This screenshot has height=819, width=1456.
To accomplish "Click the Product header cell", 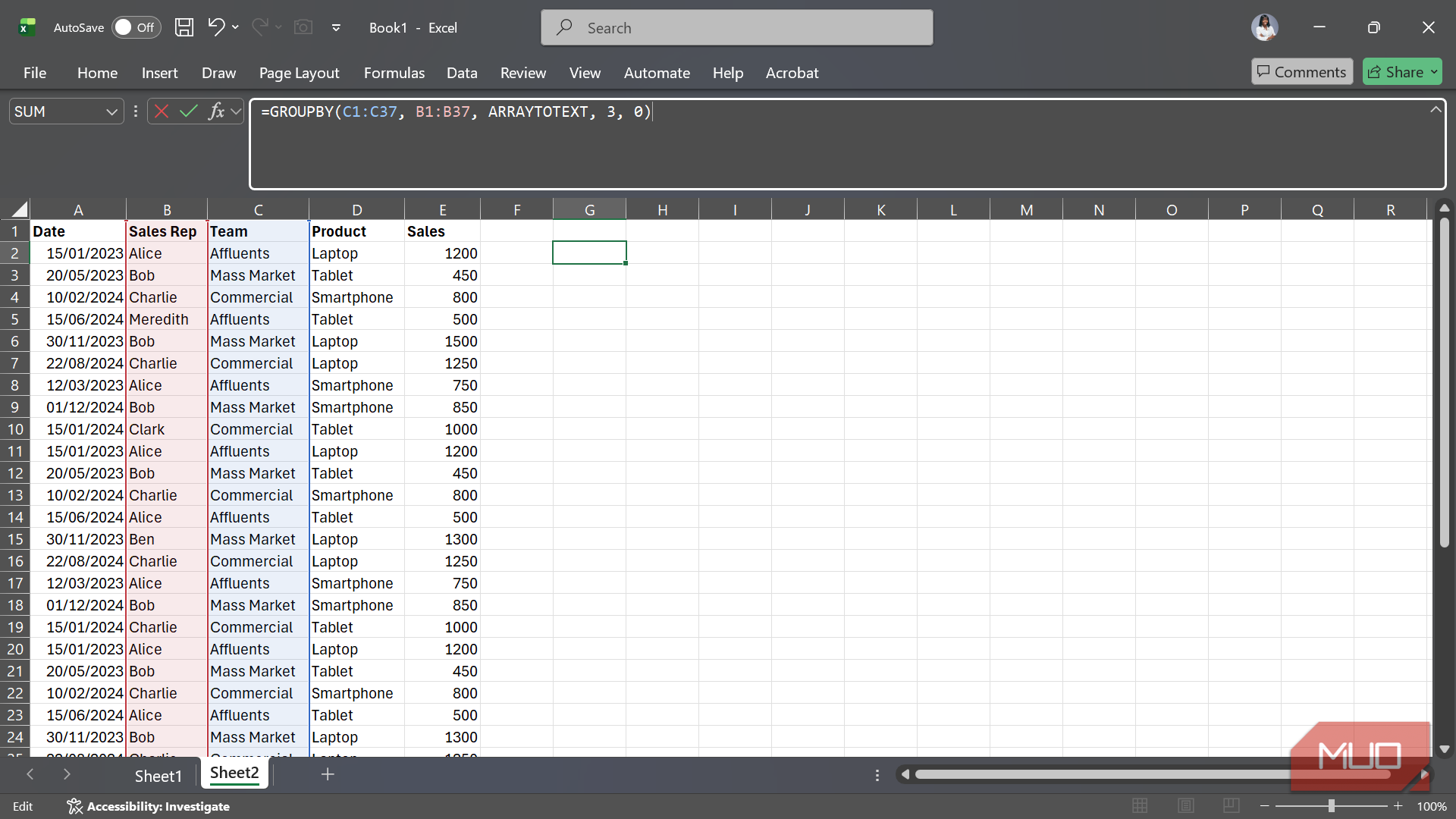I will 356,231.
